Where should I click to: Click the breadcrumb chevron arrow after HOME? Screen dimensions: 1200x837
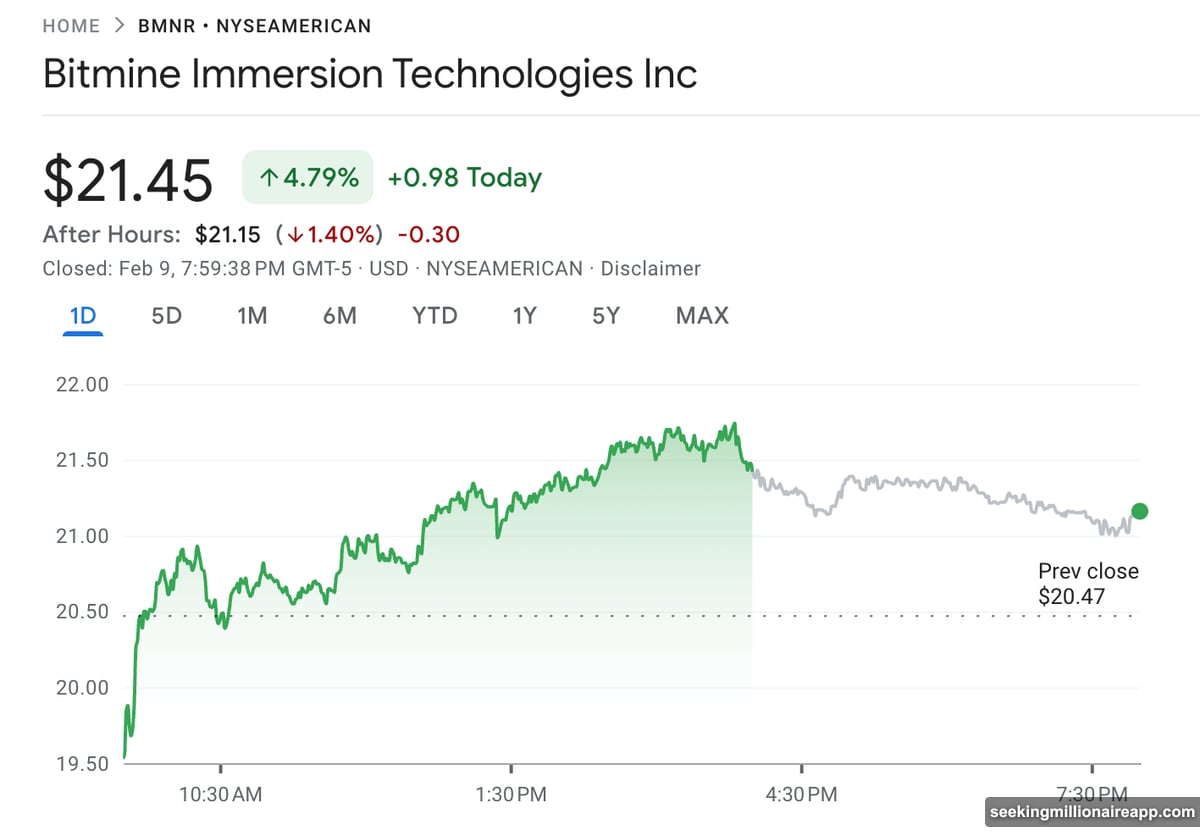tap(119, 26)
